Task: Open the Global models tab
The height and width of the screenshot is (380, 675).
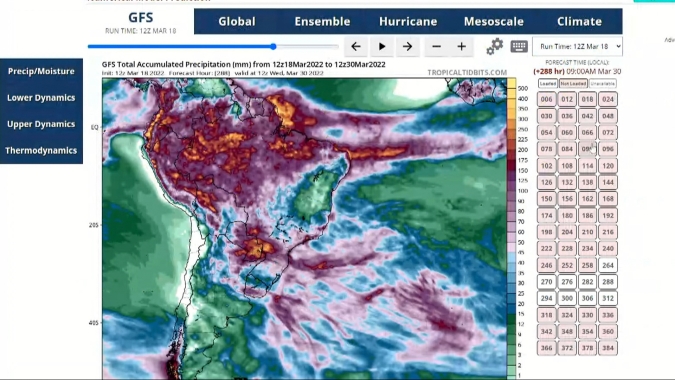Action: (x=237, y=22)
